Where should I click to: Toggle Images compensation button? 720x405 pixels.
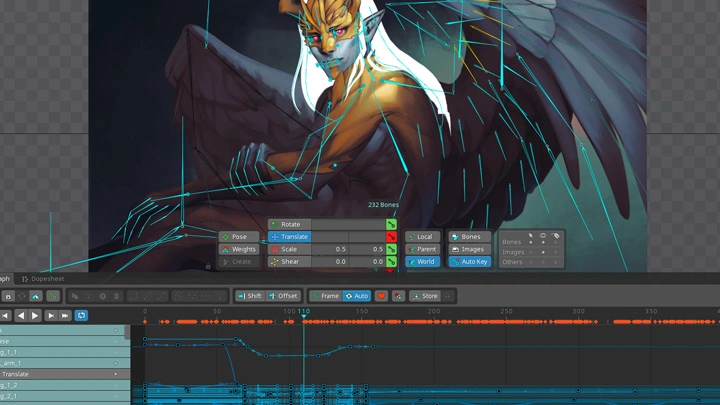(469, 249)
